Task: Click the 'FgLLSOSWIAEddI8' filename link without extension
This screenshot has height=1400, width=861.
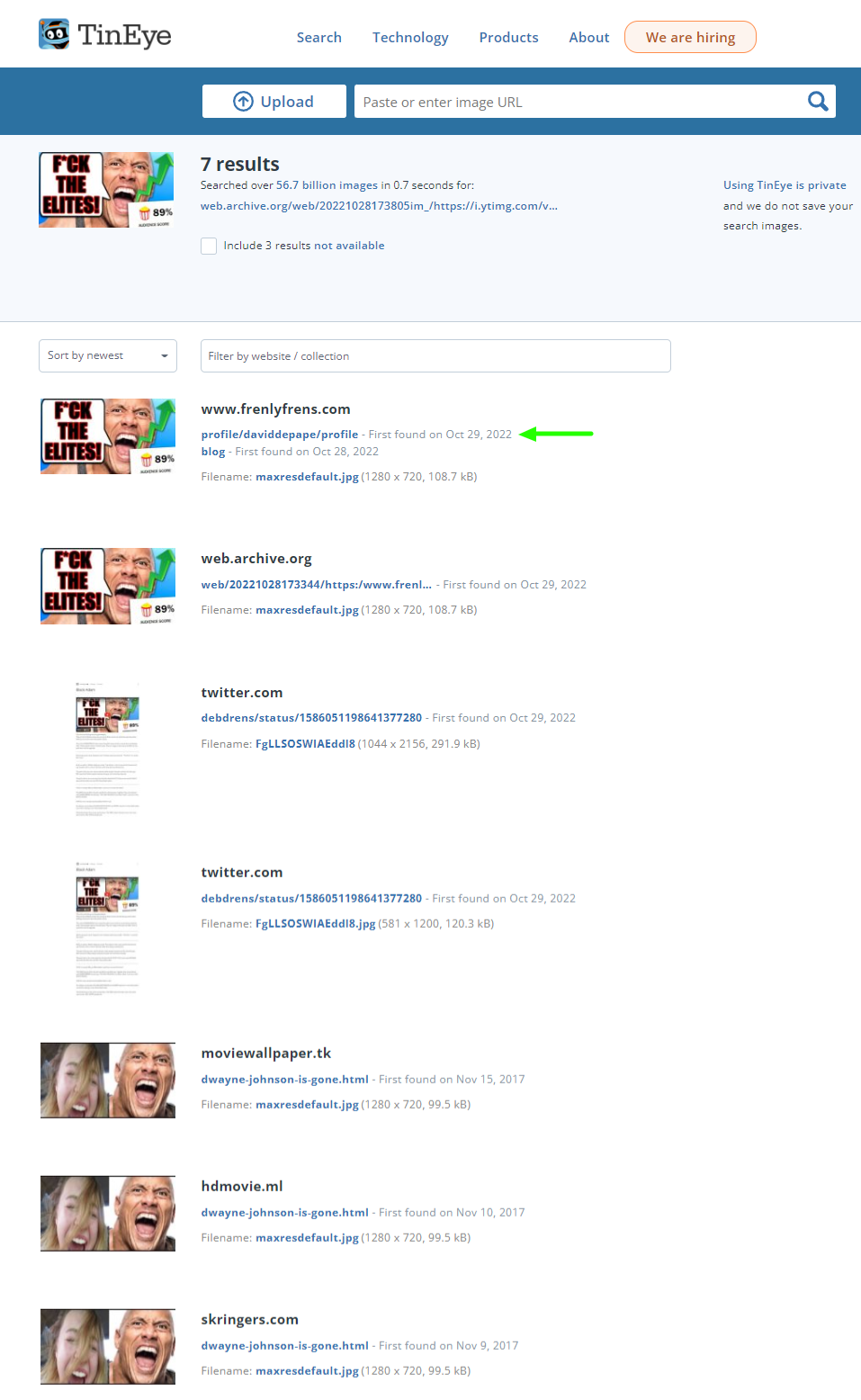Action: (305, 744)
